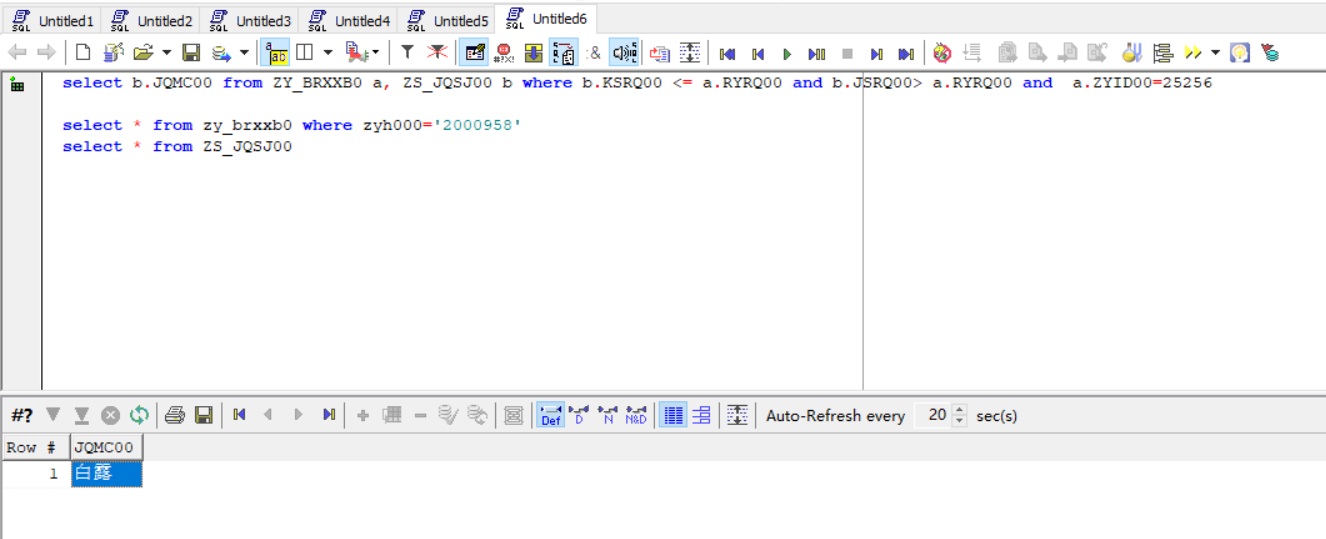
Task: Save results using grid toolbar disk icon
Action: [204, 415]
